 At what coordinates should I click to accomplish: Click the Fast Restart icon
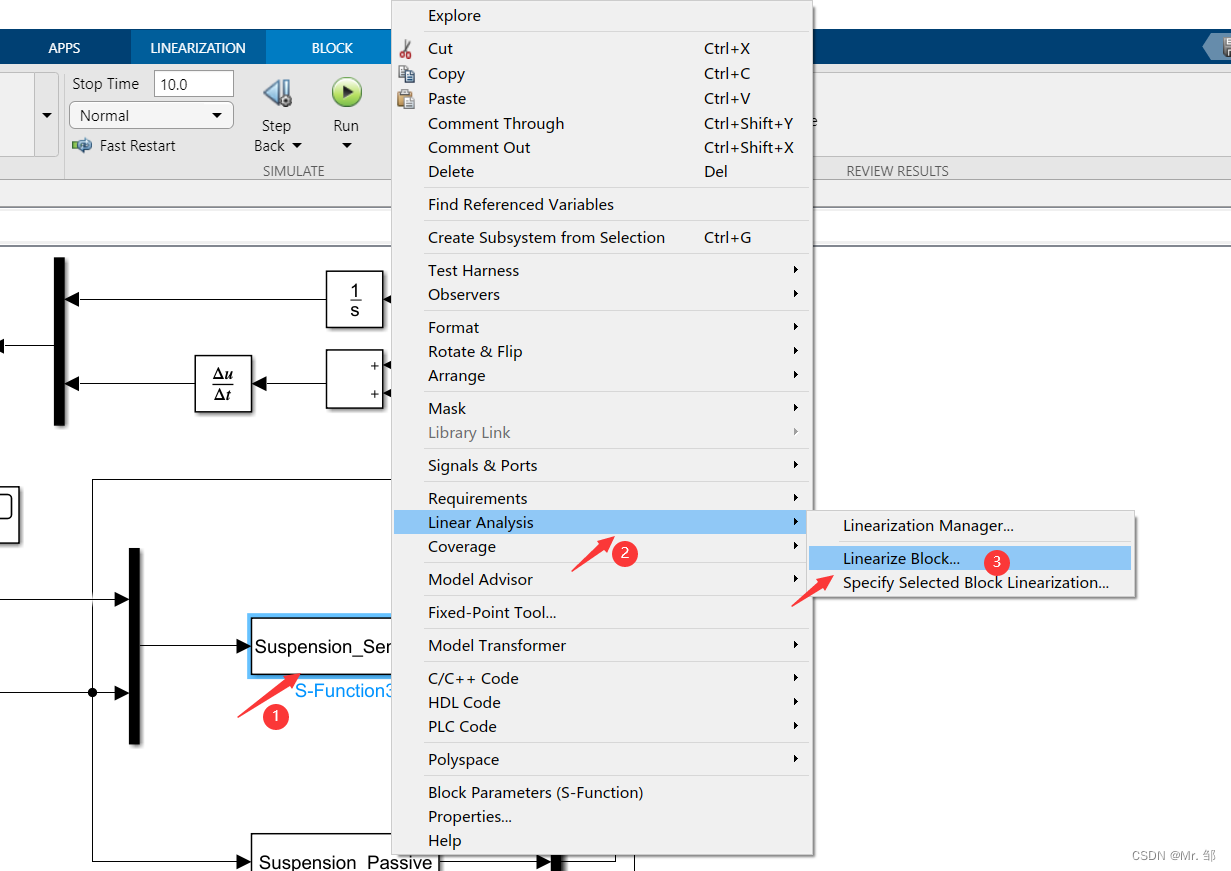[82, 146]
